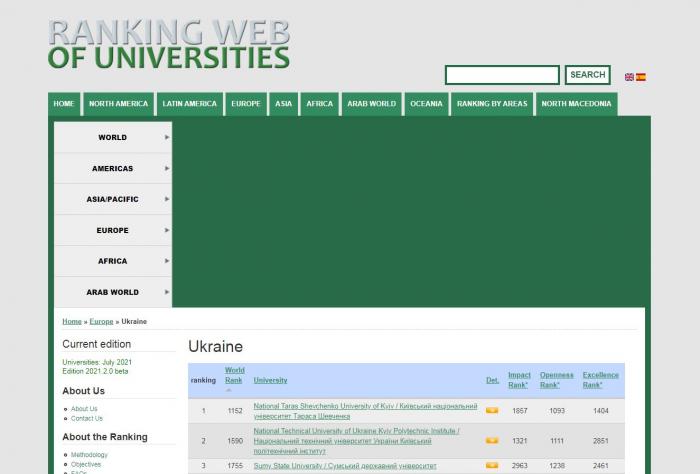Open the NORTH MACEDONIA tab
The image size is (700, 474).
(x=576, y=104)
